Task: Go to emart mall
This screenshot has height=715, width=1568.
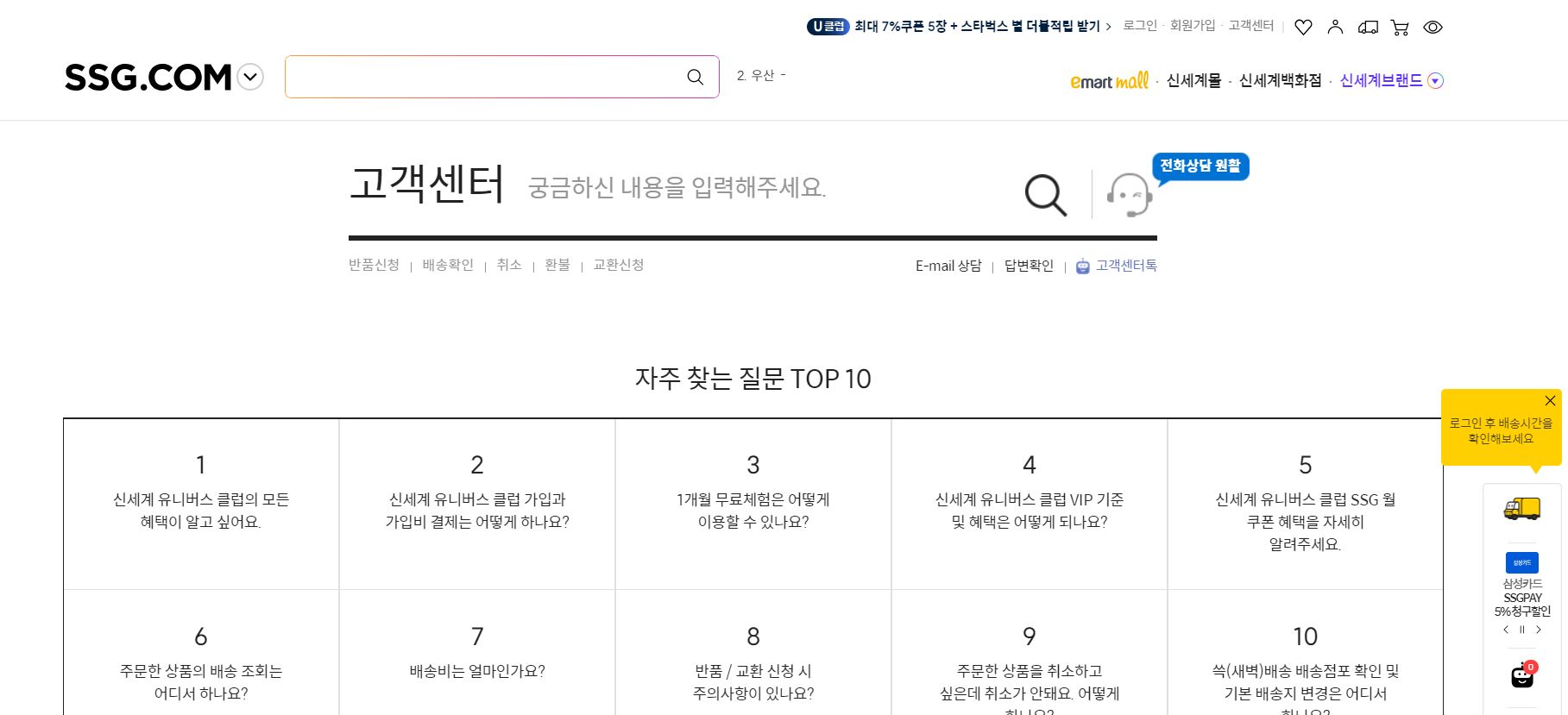Action: click(x=1109, y=80)
